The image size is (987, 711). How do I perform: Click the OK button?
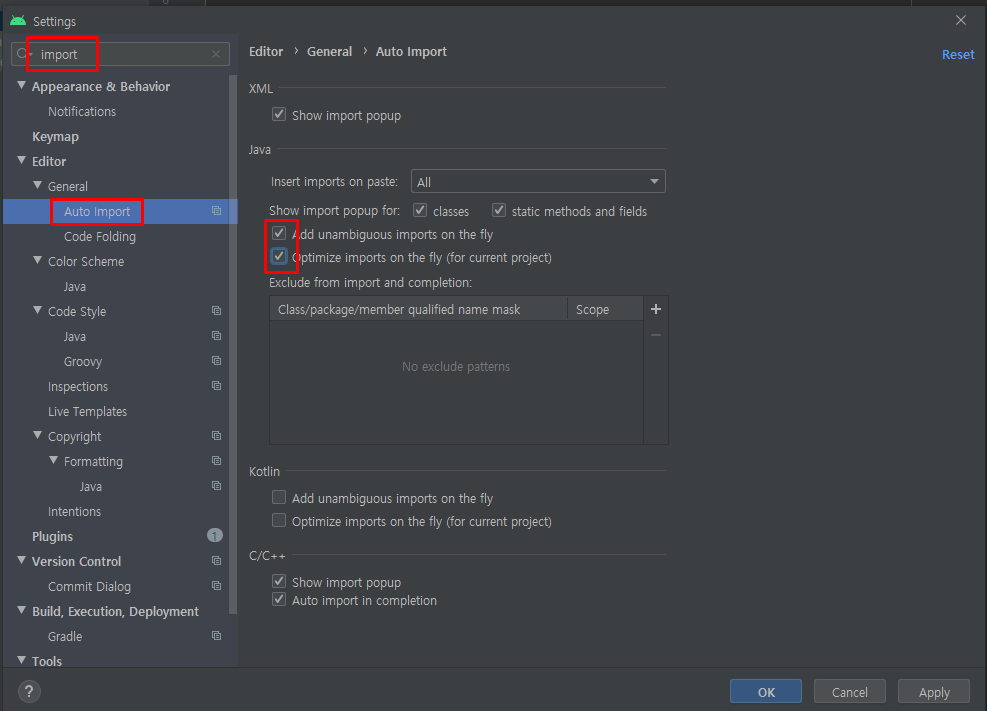[x=766, y=691]
